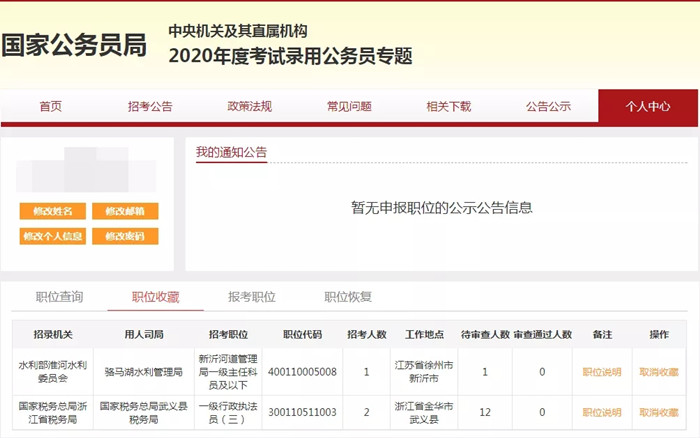Click the 待审查人数 value 12
Viewport: 700px width, 438px height.
coord(485,412)
